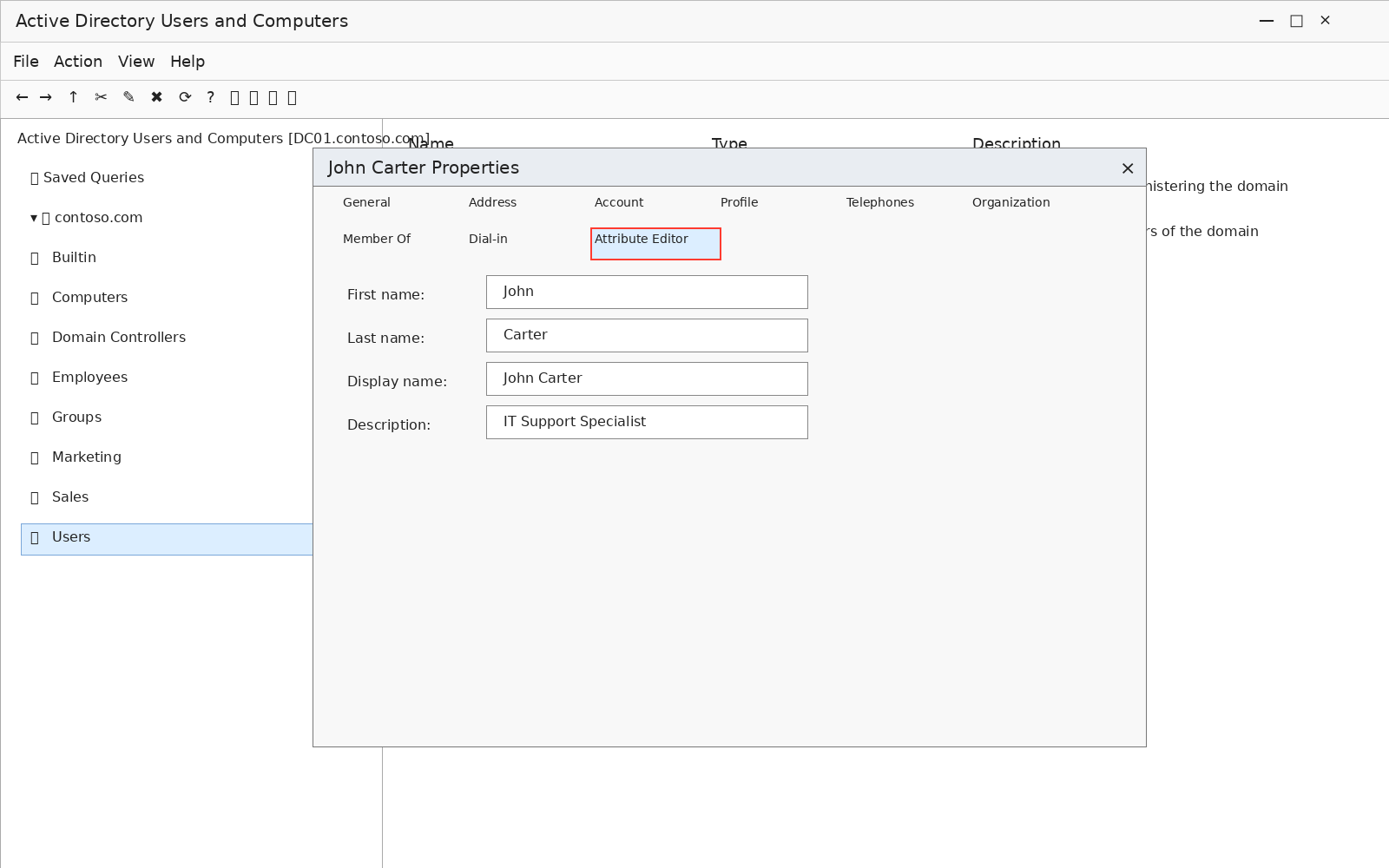Viewport: 1389px width, 868px height.
Task: Select the Users container in tree
Action: 167,539
